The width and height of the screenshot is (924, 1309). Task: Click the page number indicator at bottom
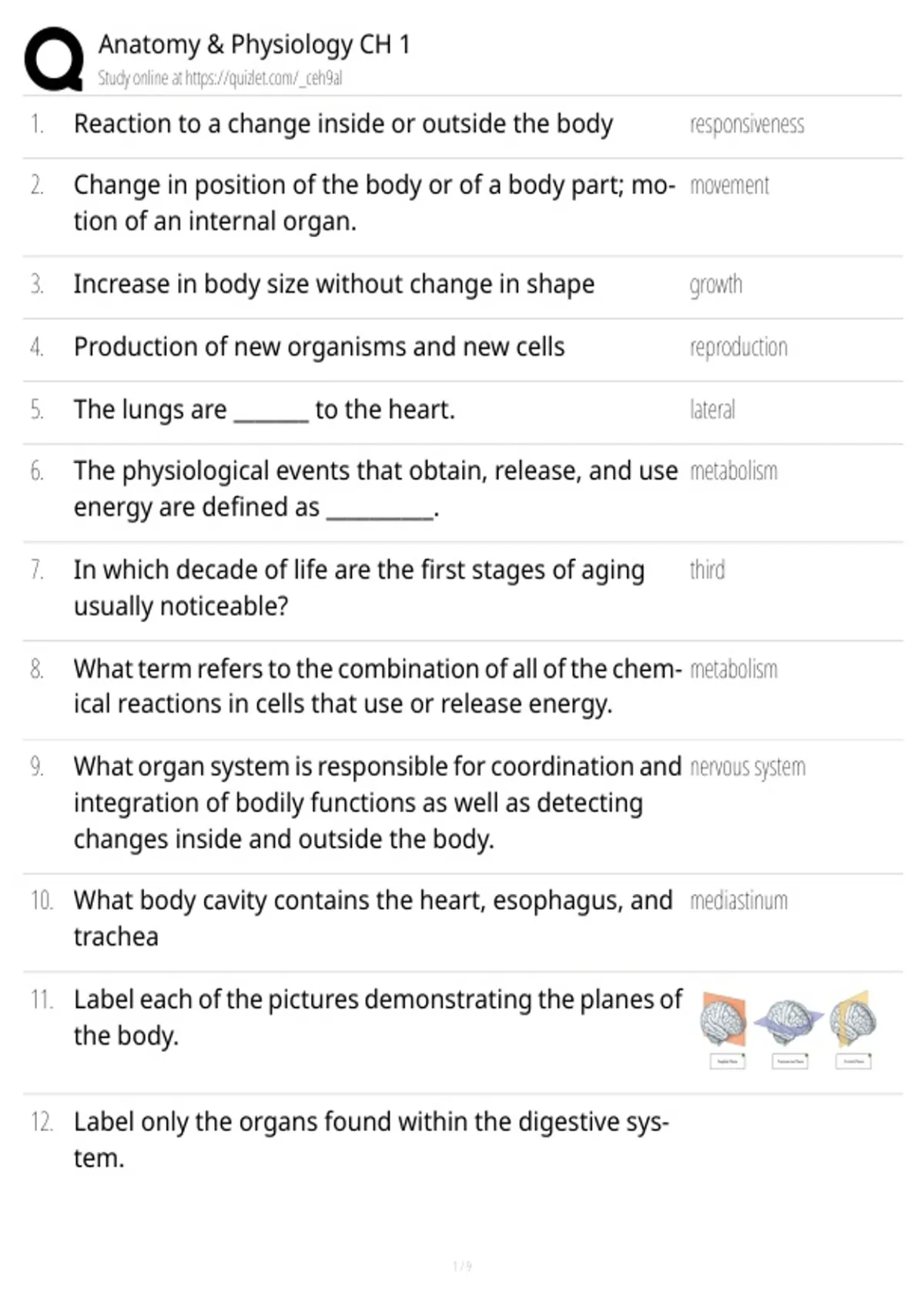pyautogui.click(x=462, y=1267)
